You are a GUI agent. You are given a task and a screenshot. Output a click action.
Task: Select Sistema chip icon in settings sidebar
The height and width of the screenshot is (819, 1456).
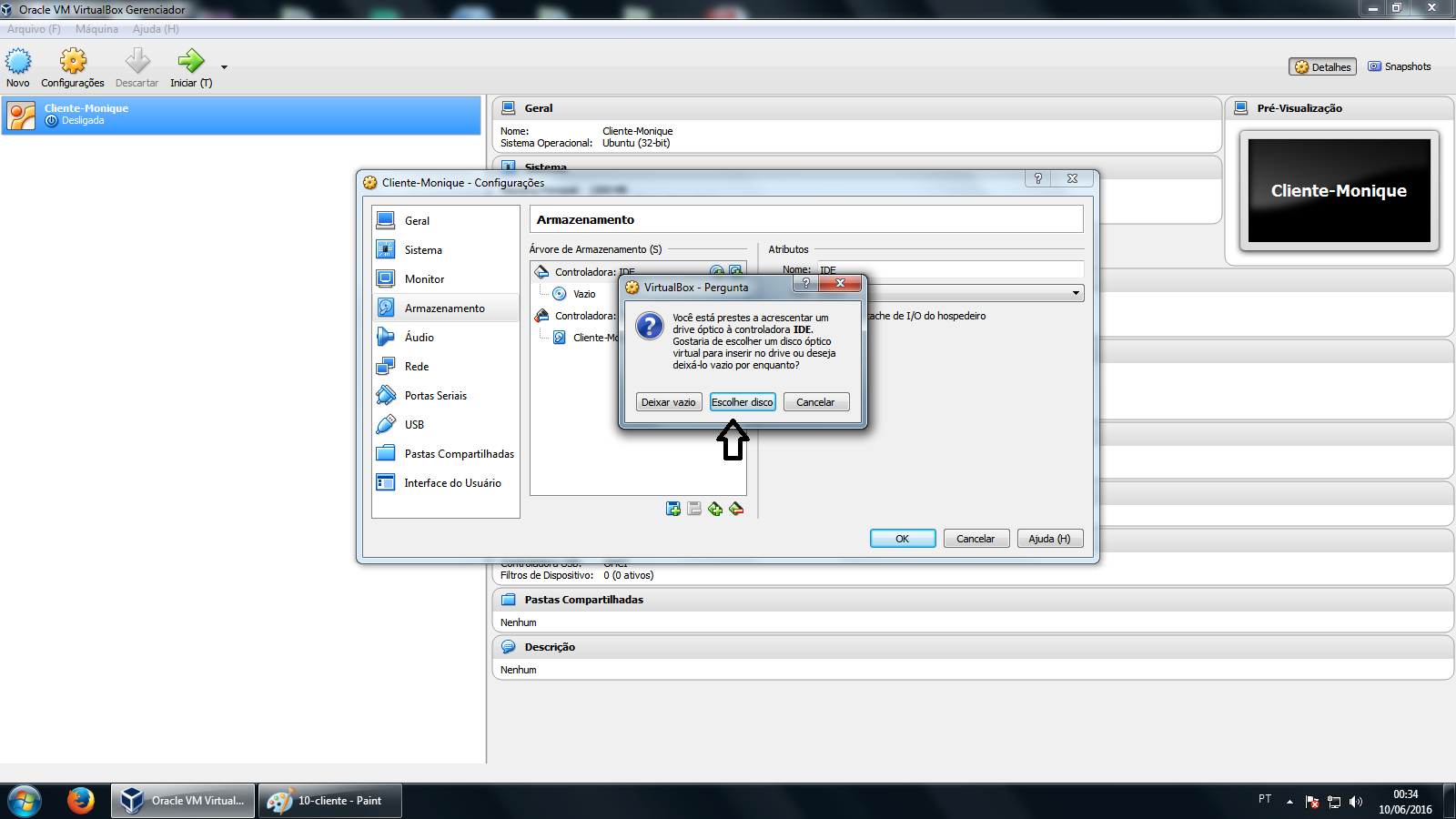386,249
